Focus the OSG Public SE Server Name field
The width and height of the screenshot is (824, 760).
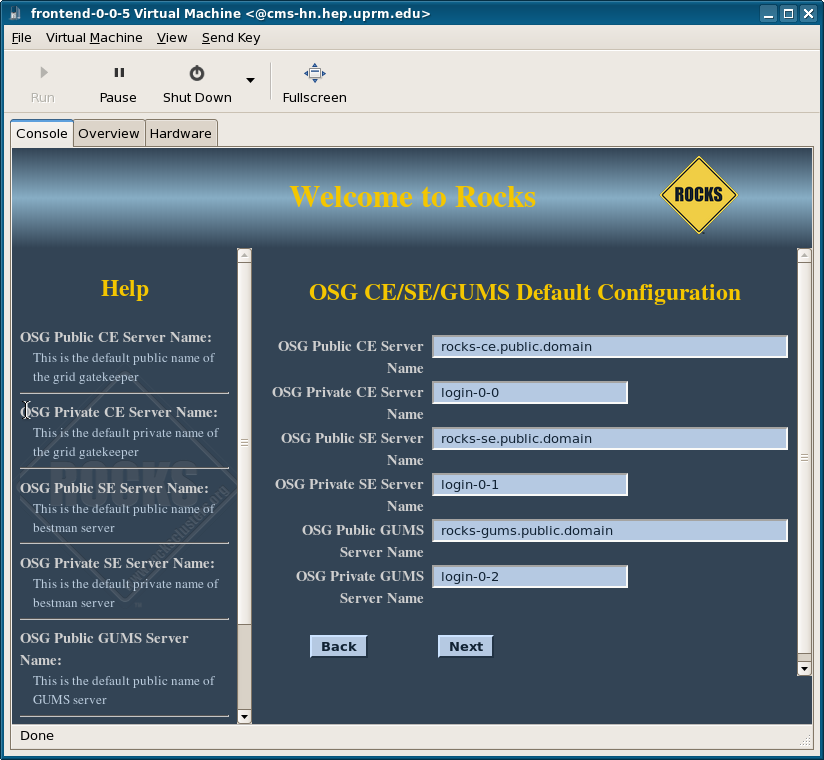point(609,439)
